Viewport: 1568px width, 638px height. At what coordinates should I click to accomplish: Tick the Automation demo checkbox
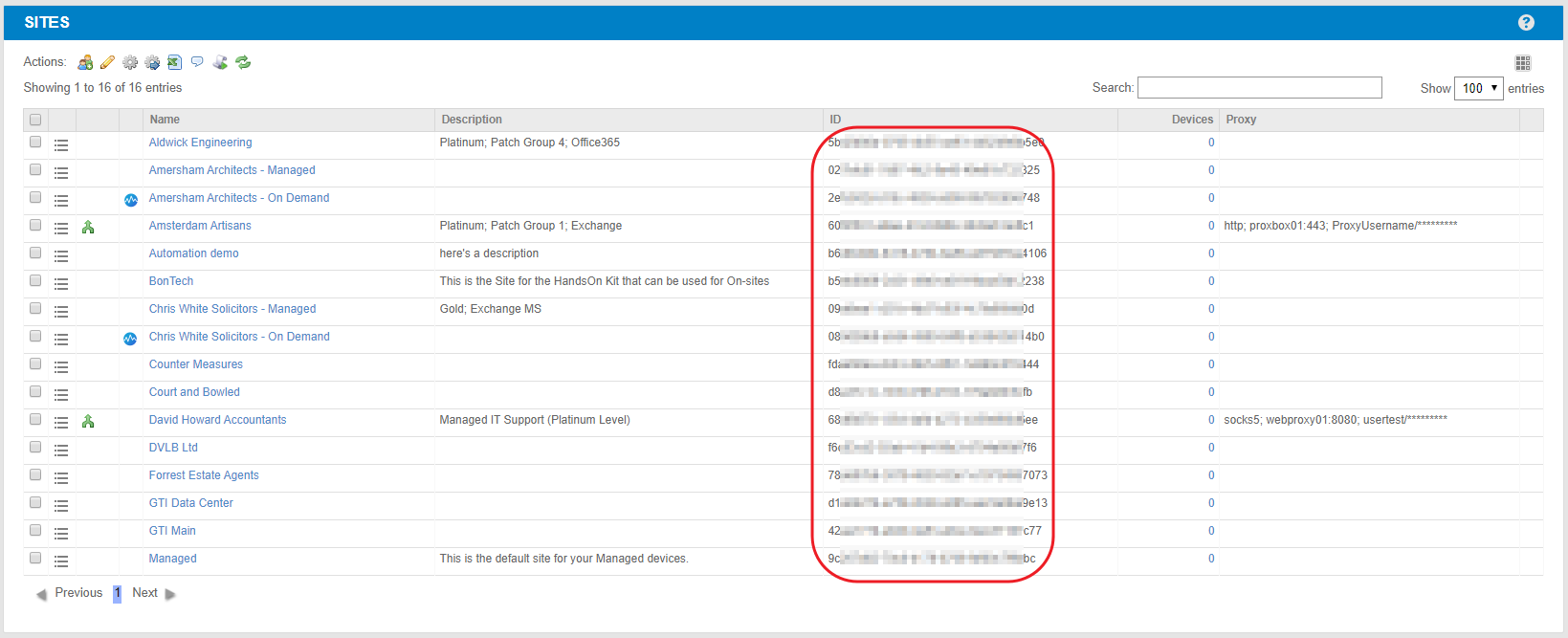pos(35,253)
